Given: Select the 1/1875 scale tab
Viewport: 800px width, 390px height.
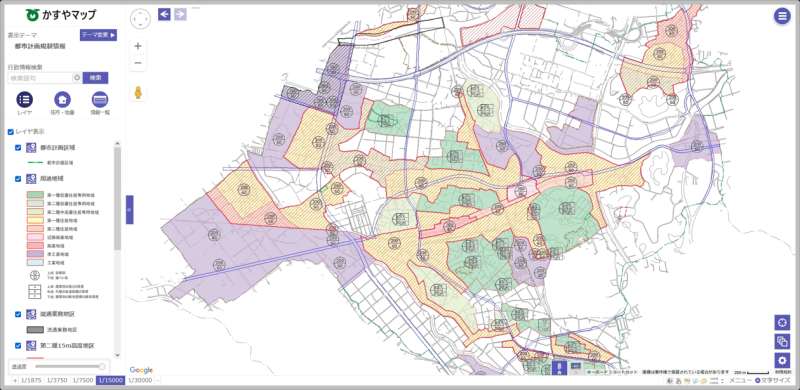Looking at the screenshot, I should pyautogui.click(x=31, y=380).
